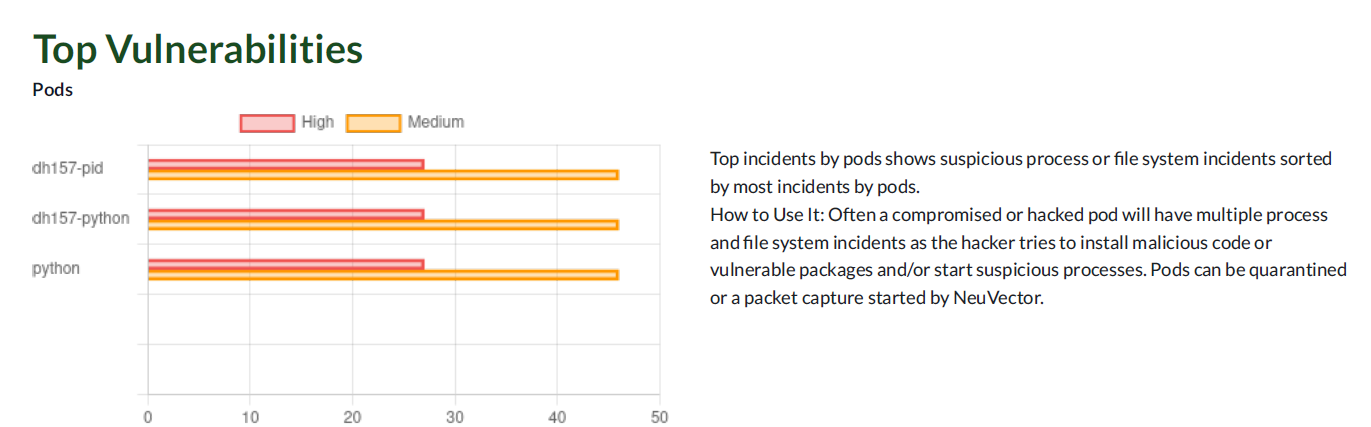Click the dh157-pid Medium severity bar

(x=383, y=175)
